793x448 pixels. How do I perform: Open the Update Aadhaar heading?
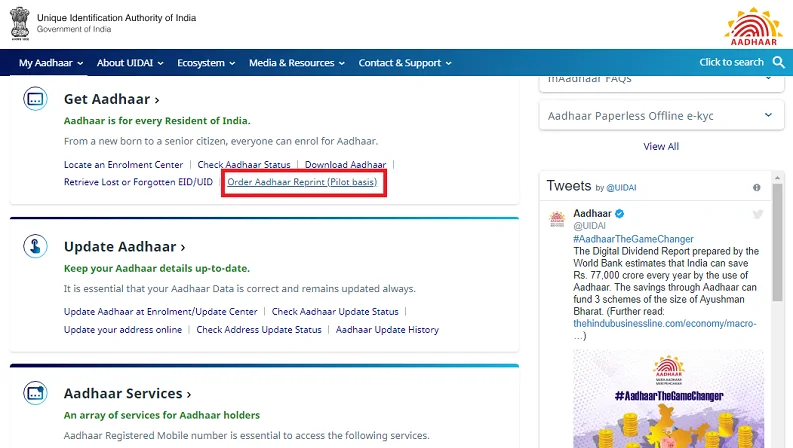pyautogui.click(x=124, y=246)
